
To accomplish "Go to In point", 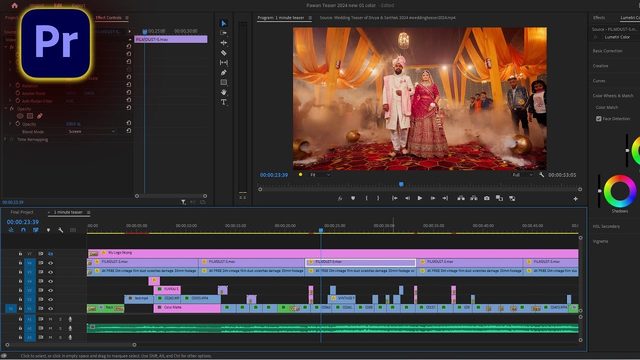I will [395, 198].
